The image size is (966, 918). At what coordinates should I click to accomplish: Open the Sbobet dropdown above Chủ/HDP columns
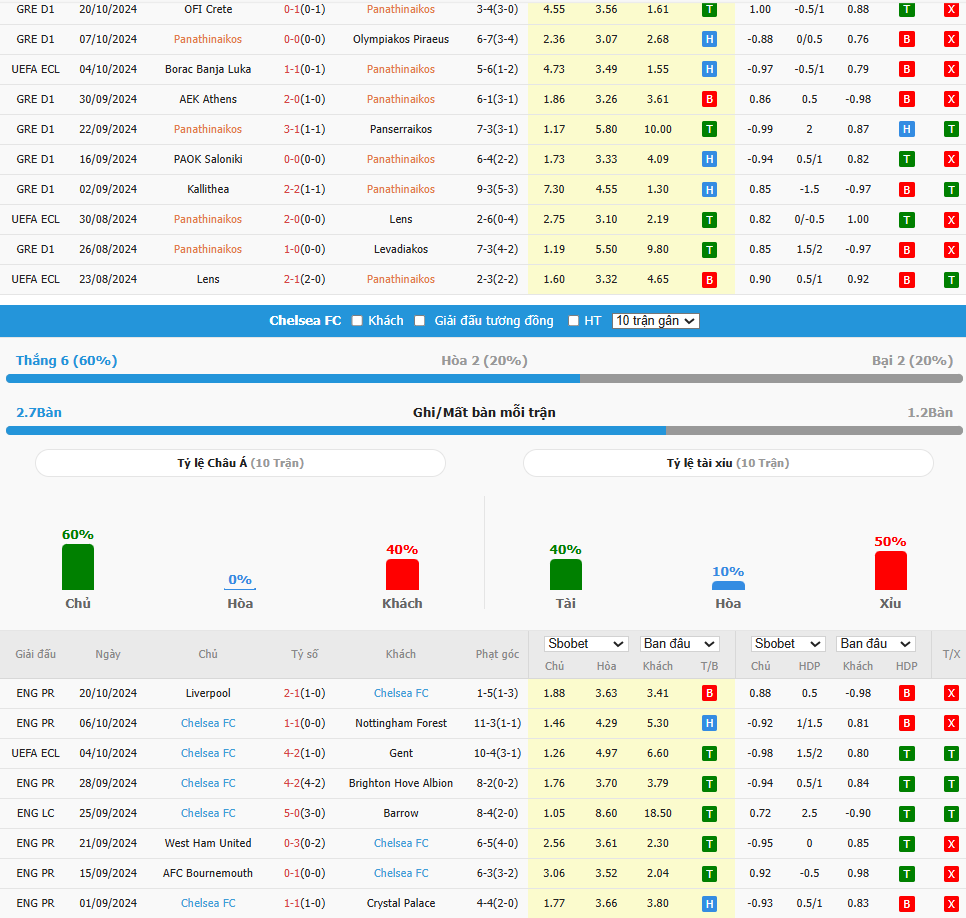pyautogui.click(x=788, y=644)
